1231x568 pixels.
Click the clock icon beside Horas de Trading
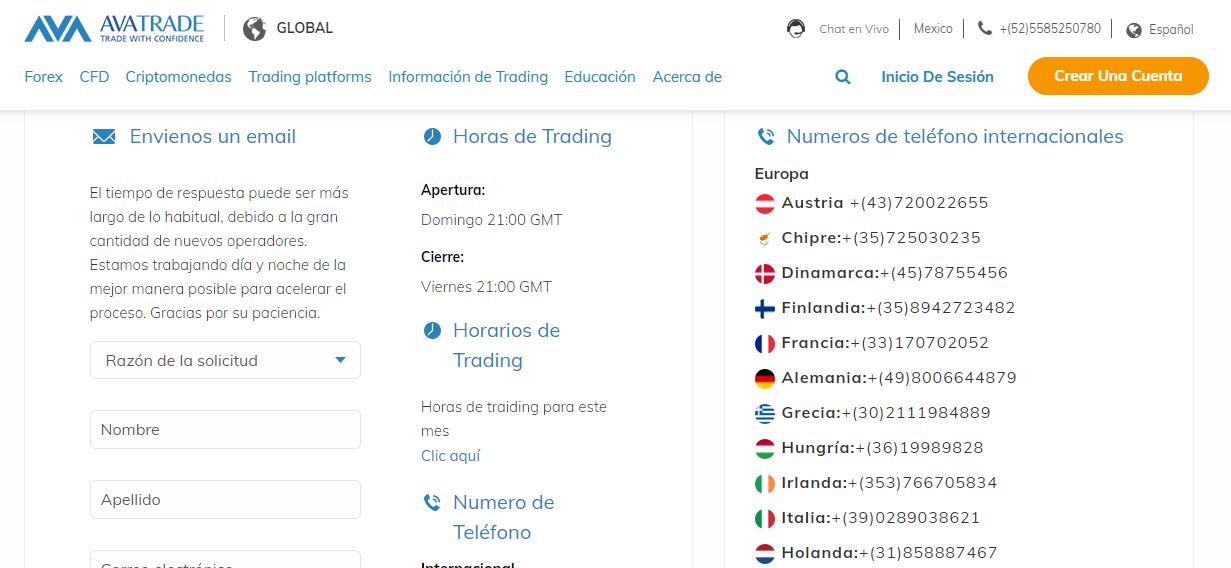coord(432,137)
